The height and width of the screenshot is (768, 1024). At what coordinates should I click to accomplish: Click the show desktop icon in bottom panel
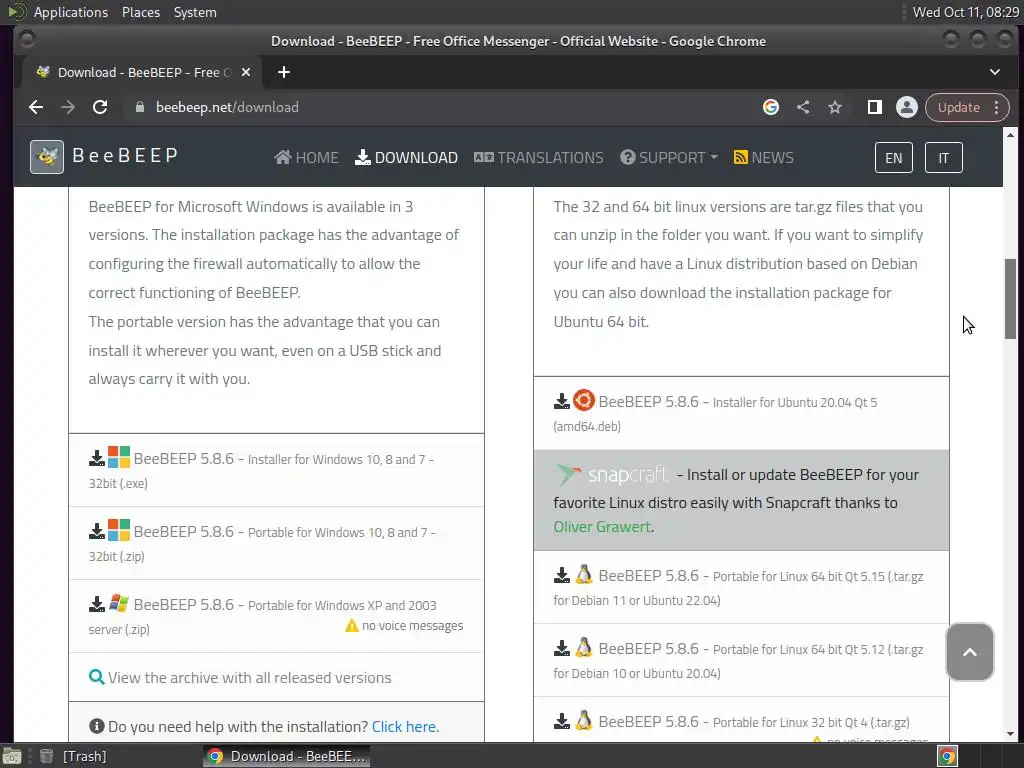12,756
